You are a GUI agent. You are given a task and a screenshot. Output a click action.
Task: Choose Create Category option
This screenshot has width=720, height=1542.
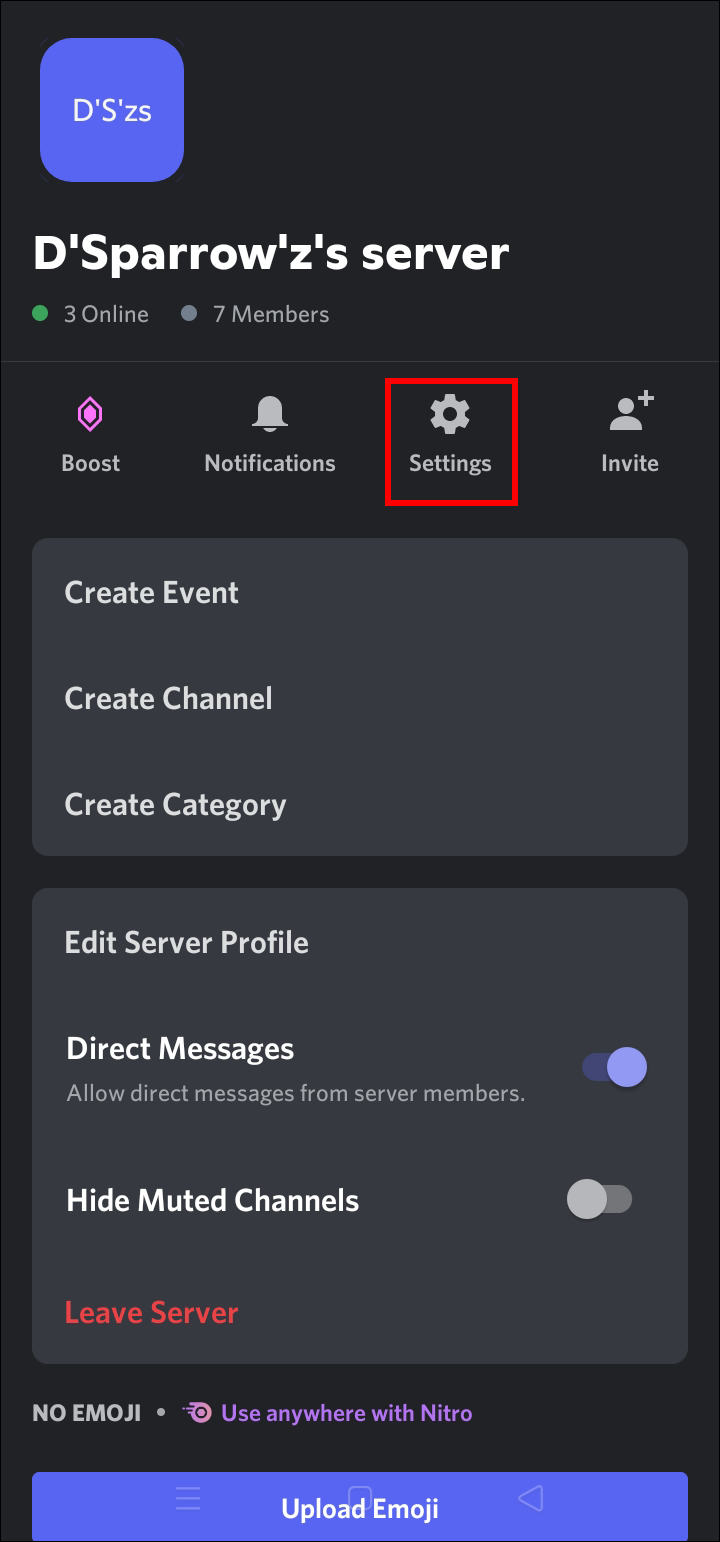pos(175,804)
